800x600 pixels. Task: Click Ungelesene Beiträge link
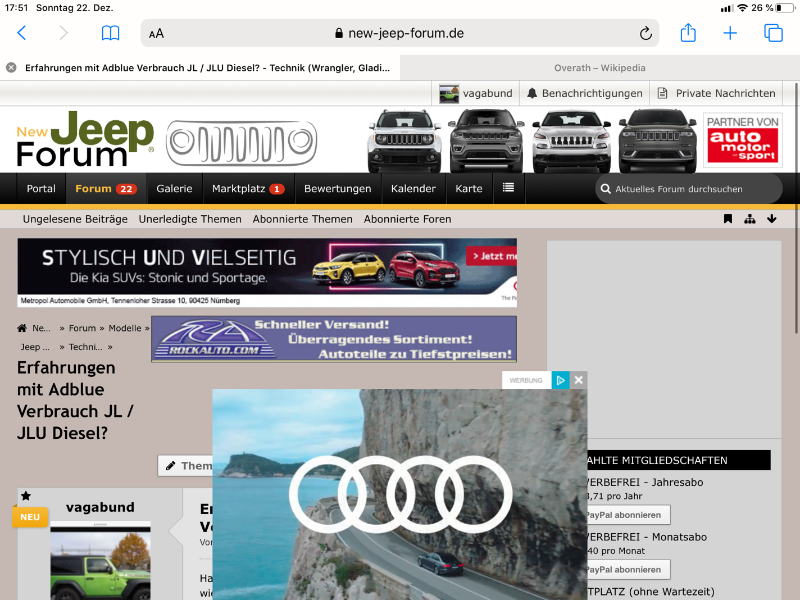pyautogui.click(x=75, y=219)
